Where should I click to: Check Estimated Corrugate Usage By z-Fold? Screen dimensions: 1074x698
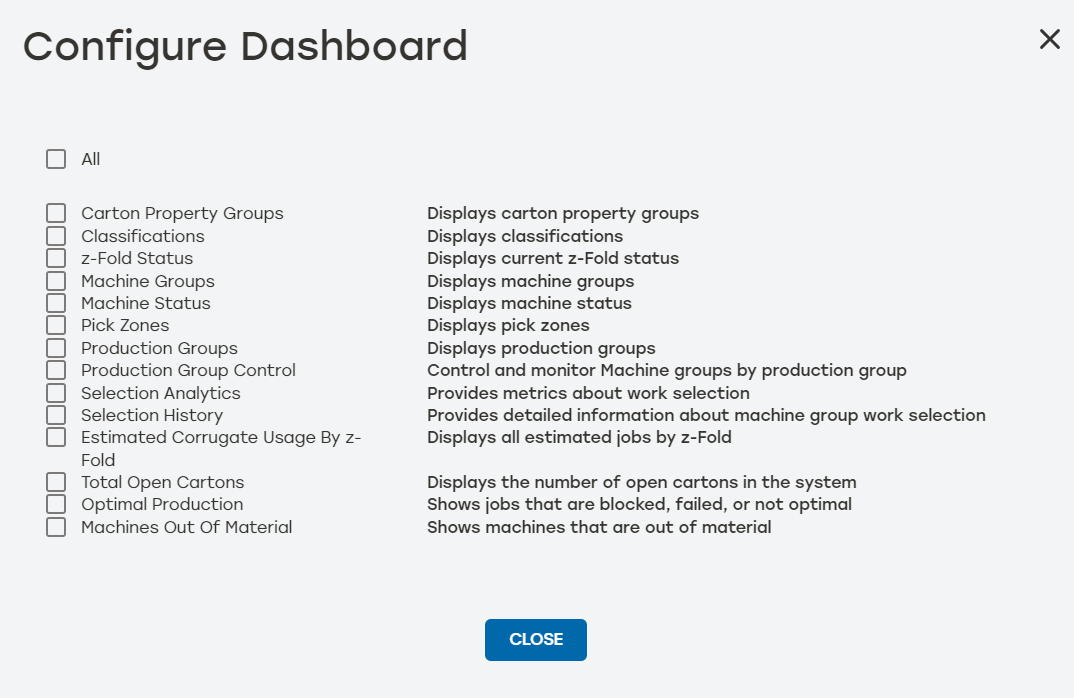pyautogui.click(x=56, y=437)
